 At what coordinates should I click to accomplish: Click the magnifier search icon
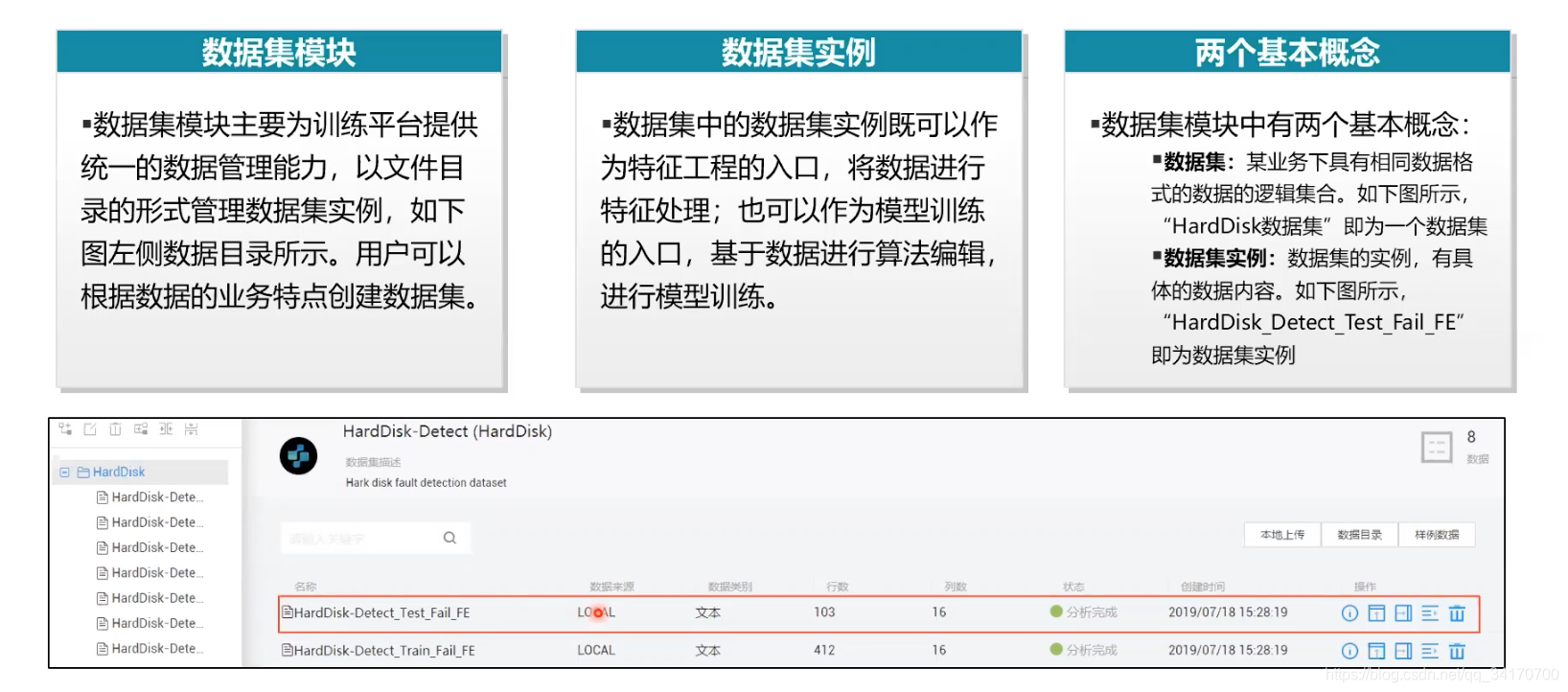click(450, 538)
